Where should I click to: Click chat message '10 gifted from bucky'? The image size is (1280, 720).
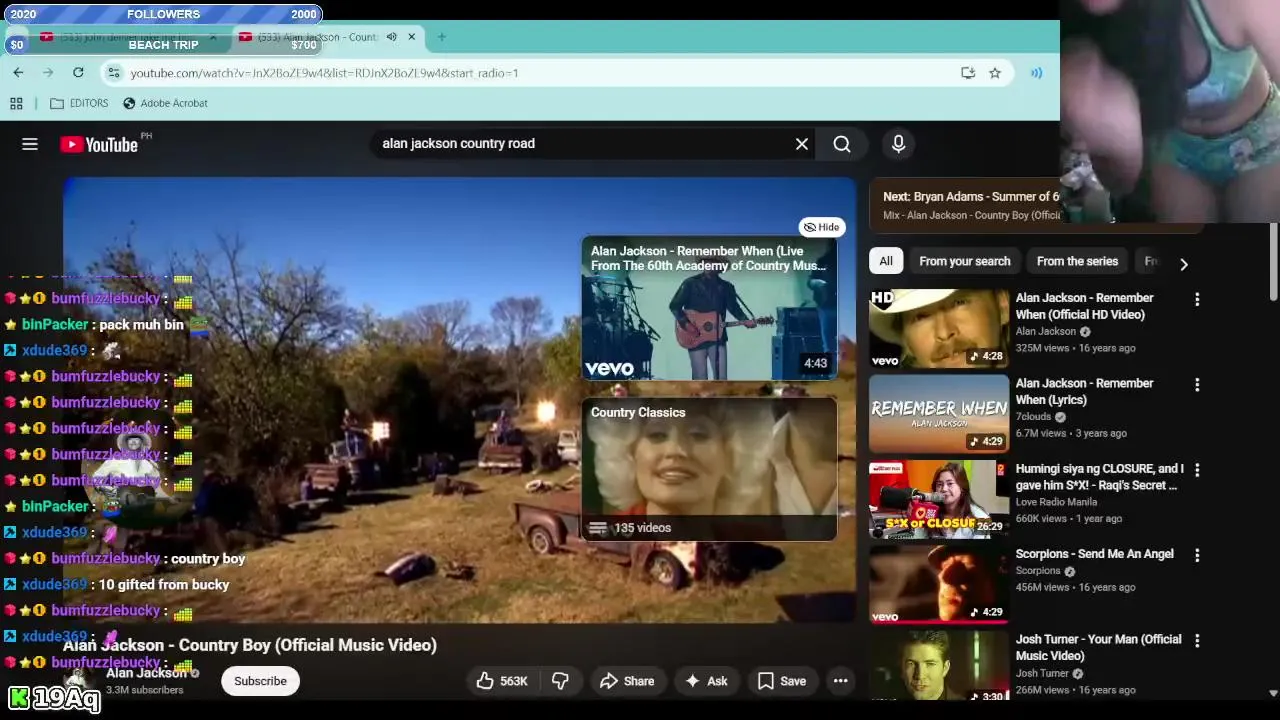click(x=164, y=584)
